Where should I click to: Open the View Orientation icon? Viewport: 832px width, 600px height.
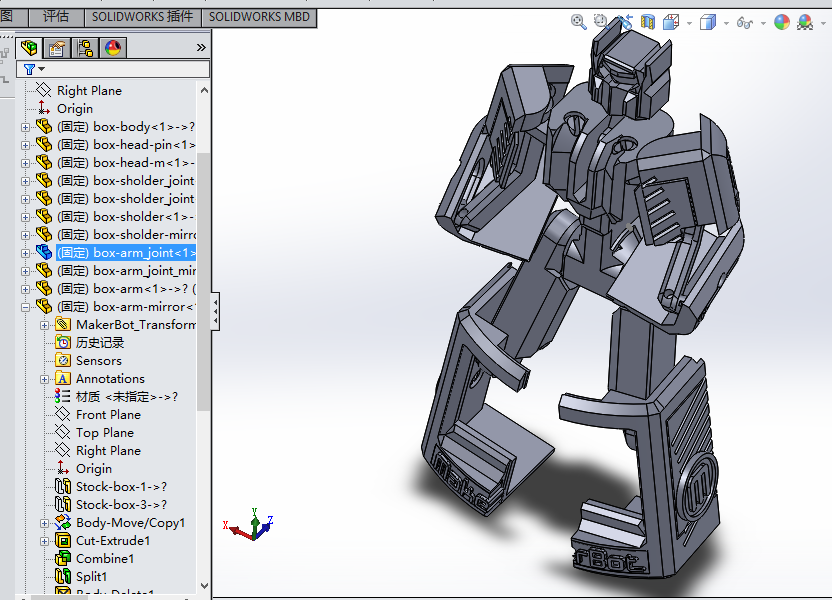tap(671, 21)
